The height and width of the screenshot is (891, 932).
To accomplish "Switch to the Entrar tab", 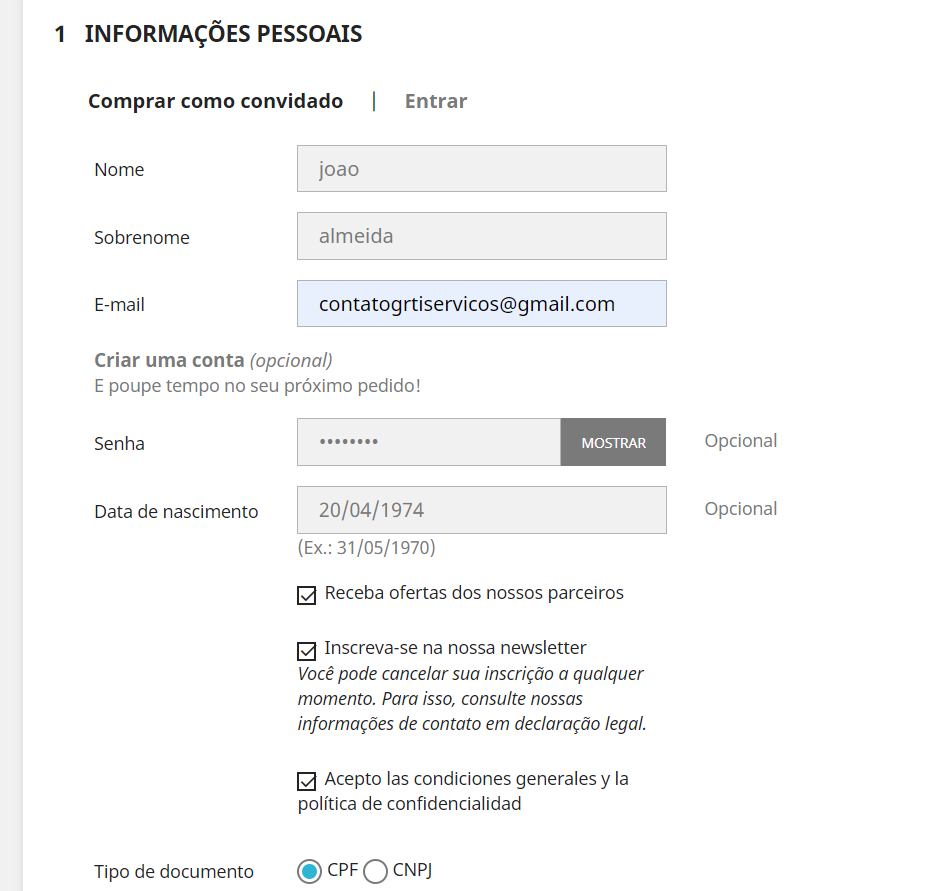I will 436,101.
